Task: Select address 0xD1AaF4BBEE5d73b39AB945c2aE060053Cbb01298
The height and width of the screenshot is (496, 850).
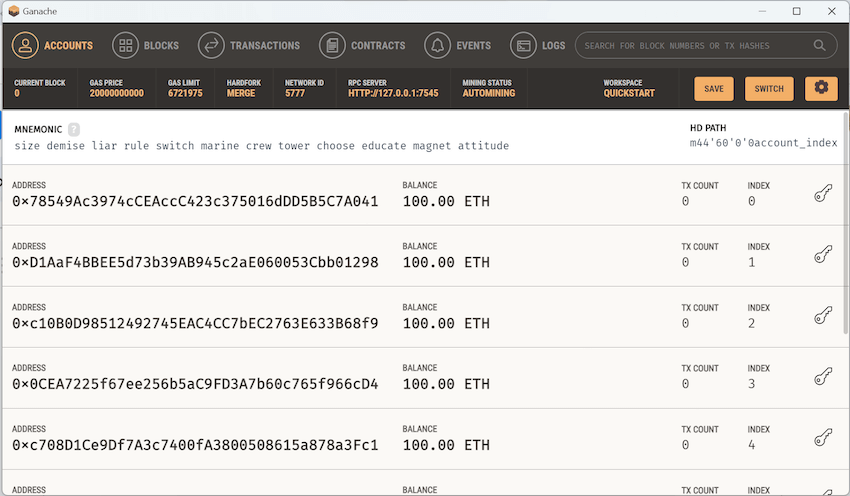Action: coord(195,262)
